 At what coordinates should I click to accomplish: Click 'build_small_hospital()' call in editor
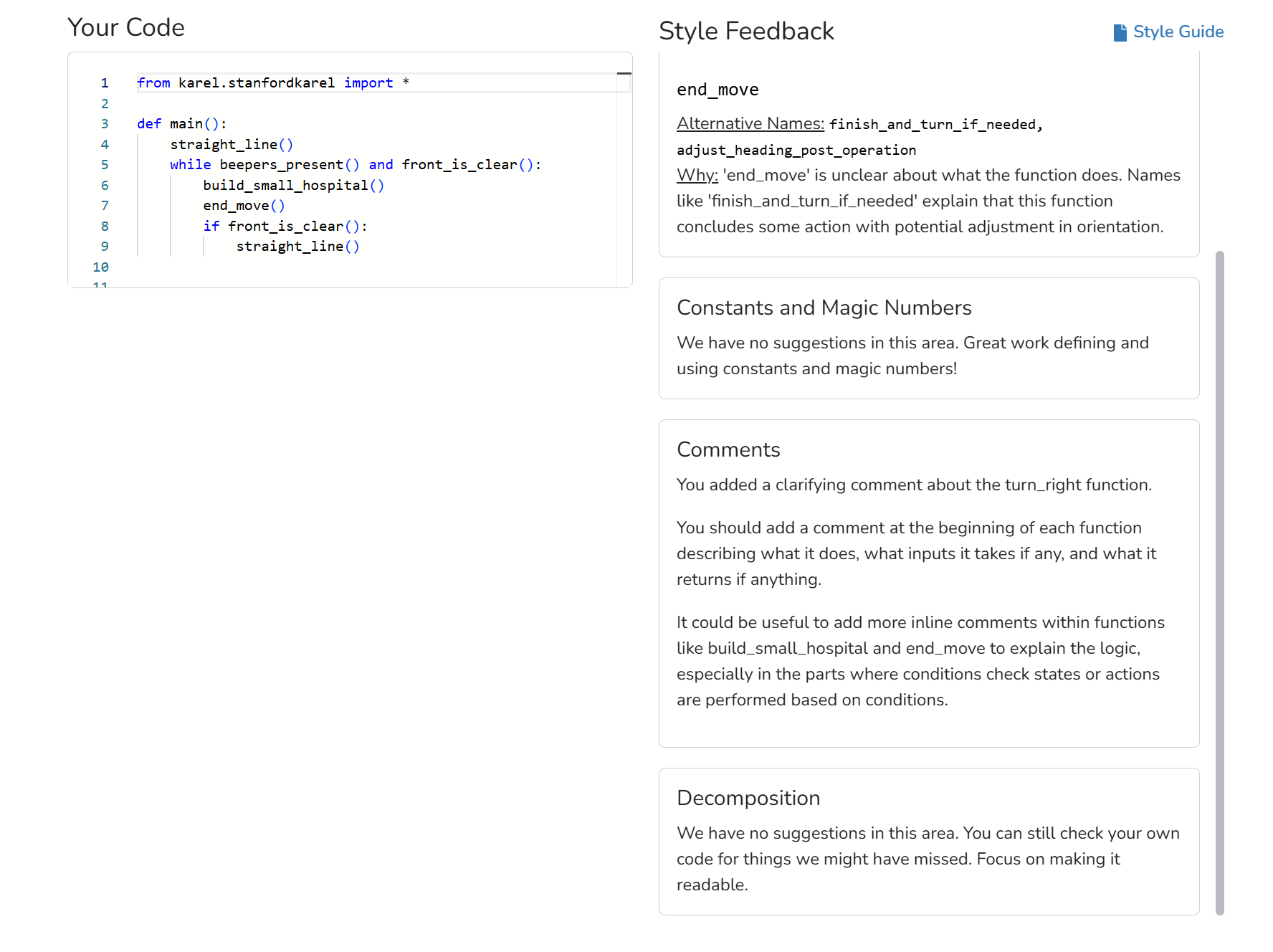click(x=294, y=186)
